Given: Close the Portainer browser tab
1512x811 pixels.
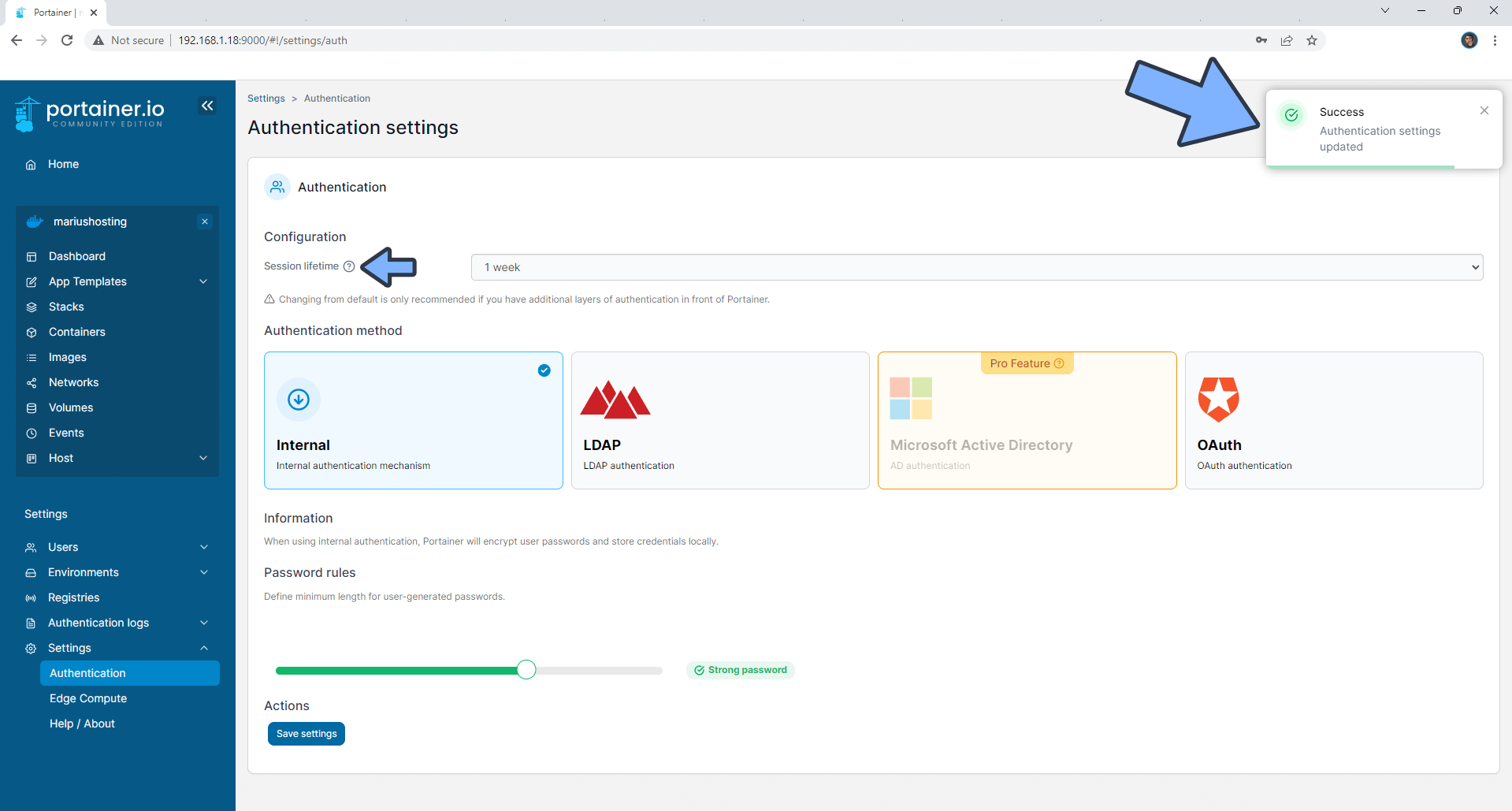Looking at the screenshot, I should tap(94, 13).
